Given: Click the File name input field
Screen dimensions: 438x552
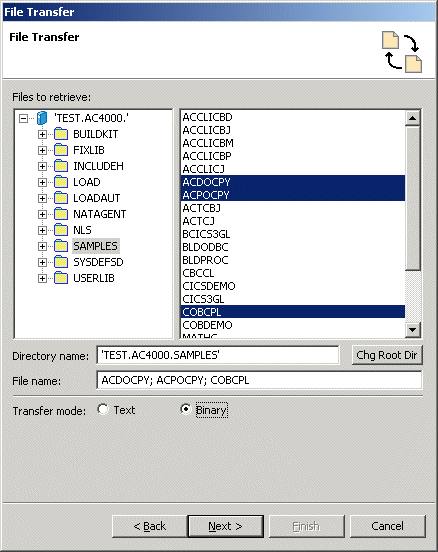Looking at the screenshot, I should (x=259, y=380).
